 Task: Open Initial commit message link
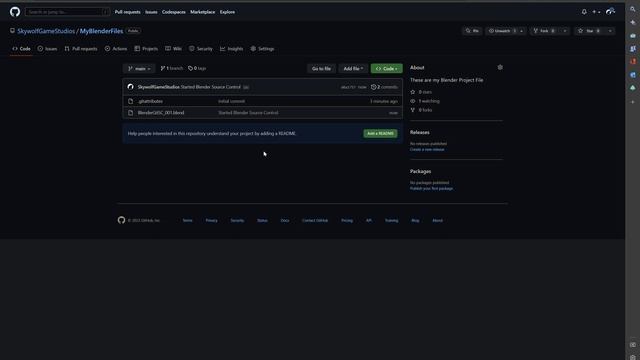[x=231, y=101]
